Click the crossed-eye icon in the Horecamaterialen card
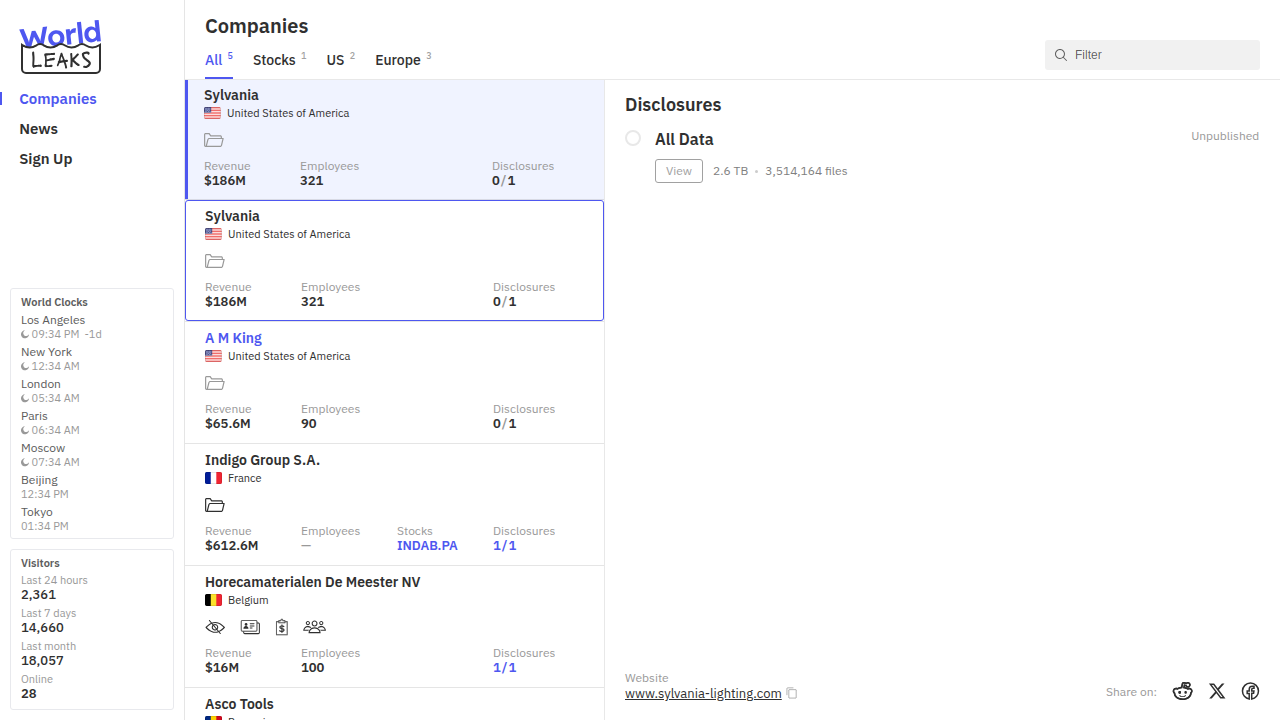 (215, 628)
